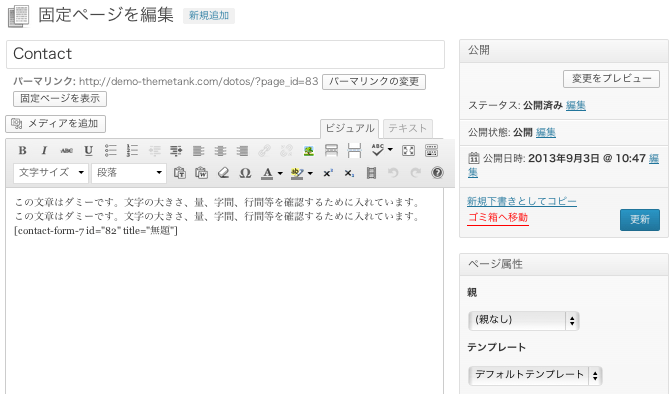Click the ページ属性 panel header
Screen dimensions: 671x394
[564, 264]
